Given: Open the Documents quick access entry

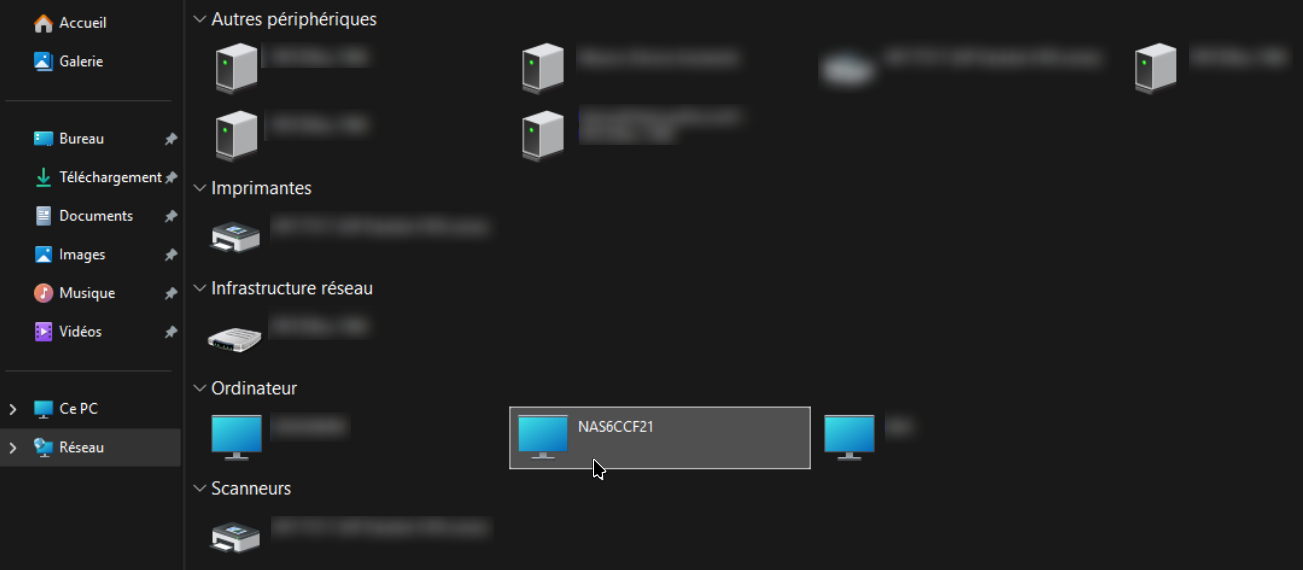Looking at the screenshot, I should tap(84, 216).
